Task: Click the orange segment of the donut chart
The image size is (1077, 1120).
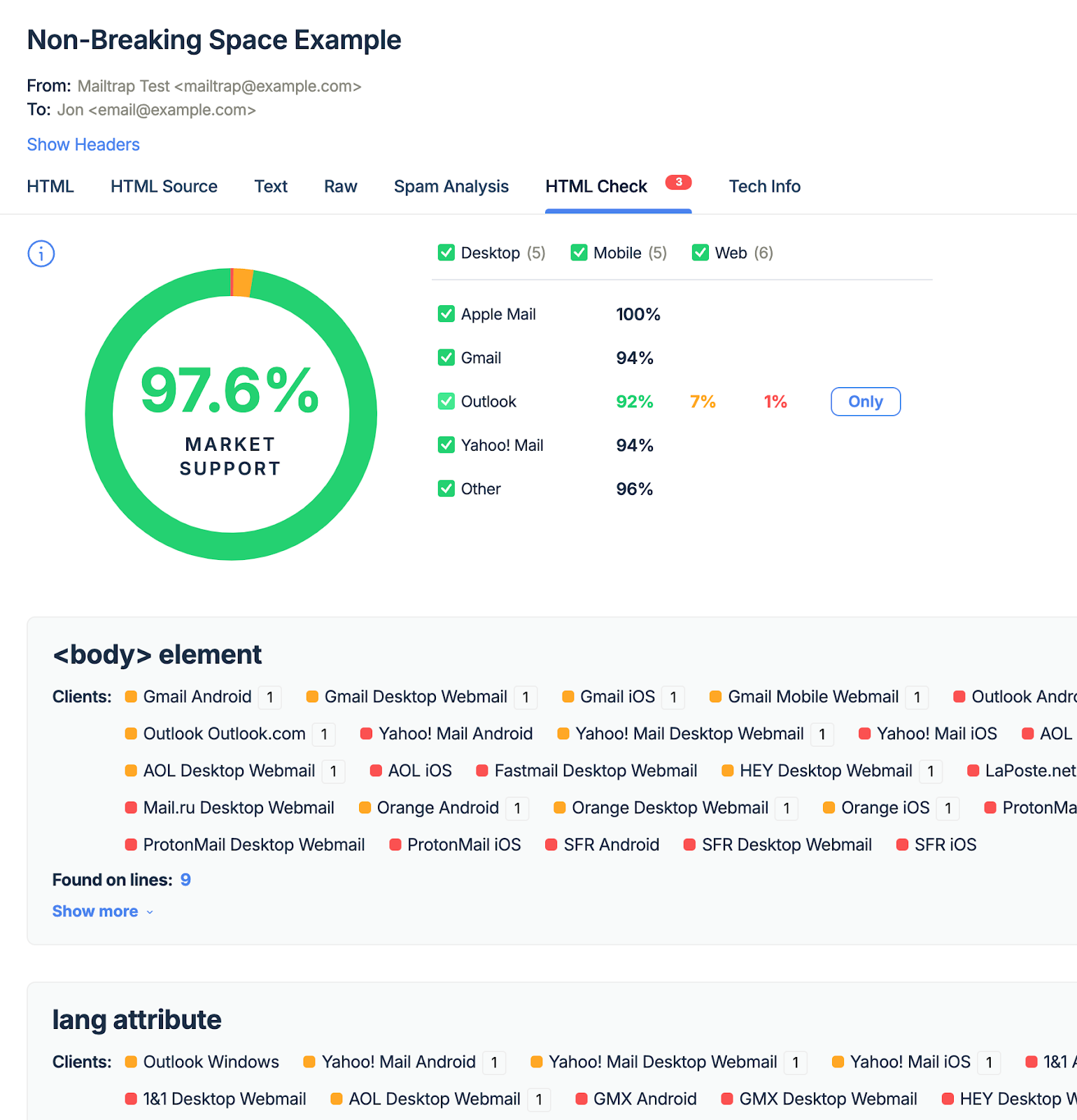Action: tap(242, 283)
